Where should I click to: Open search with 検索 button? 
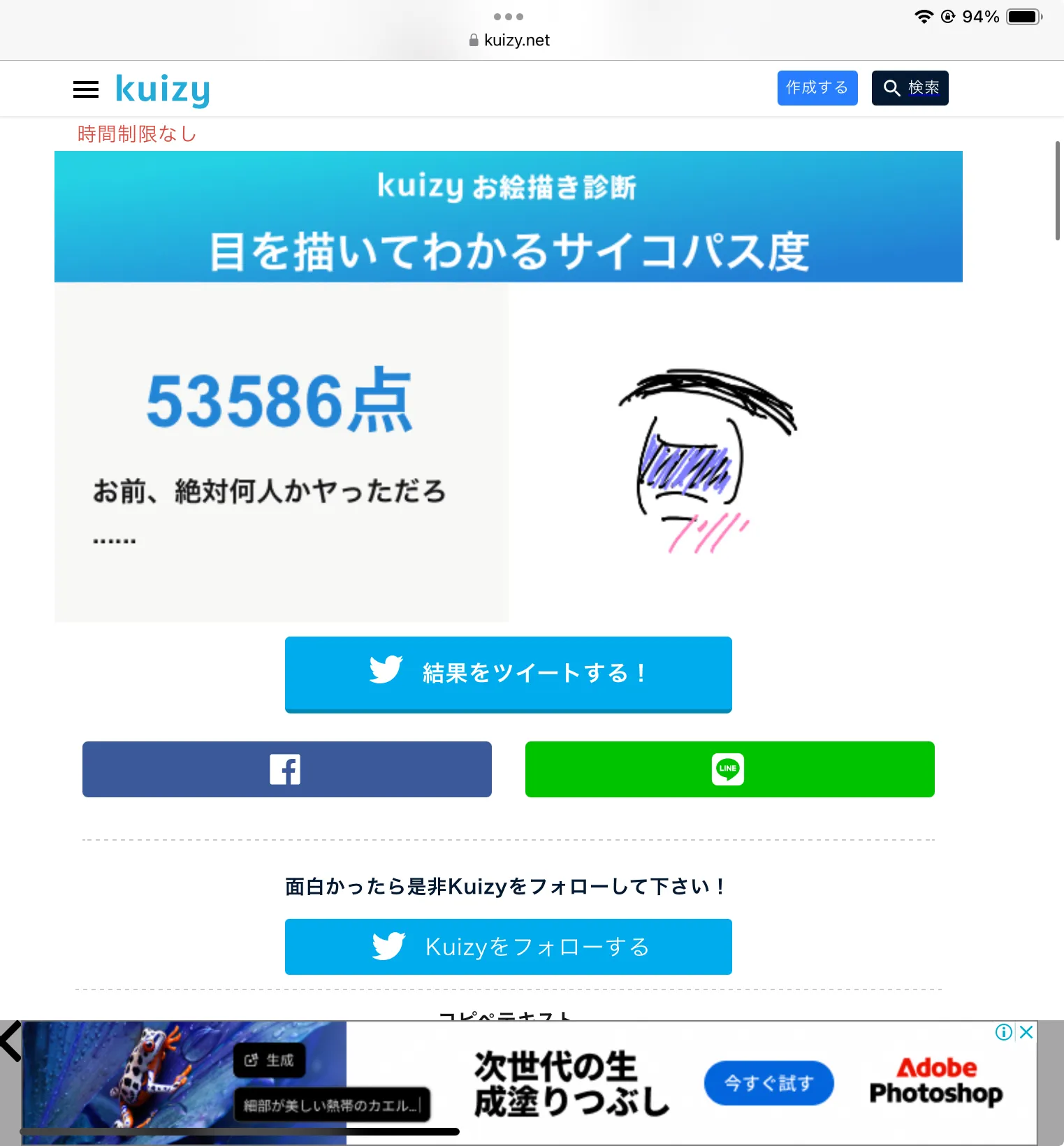(x=910, y=88)
